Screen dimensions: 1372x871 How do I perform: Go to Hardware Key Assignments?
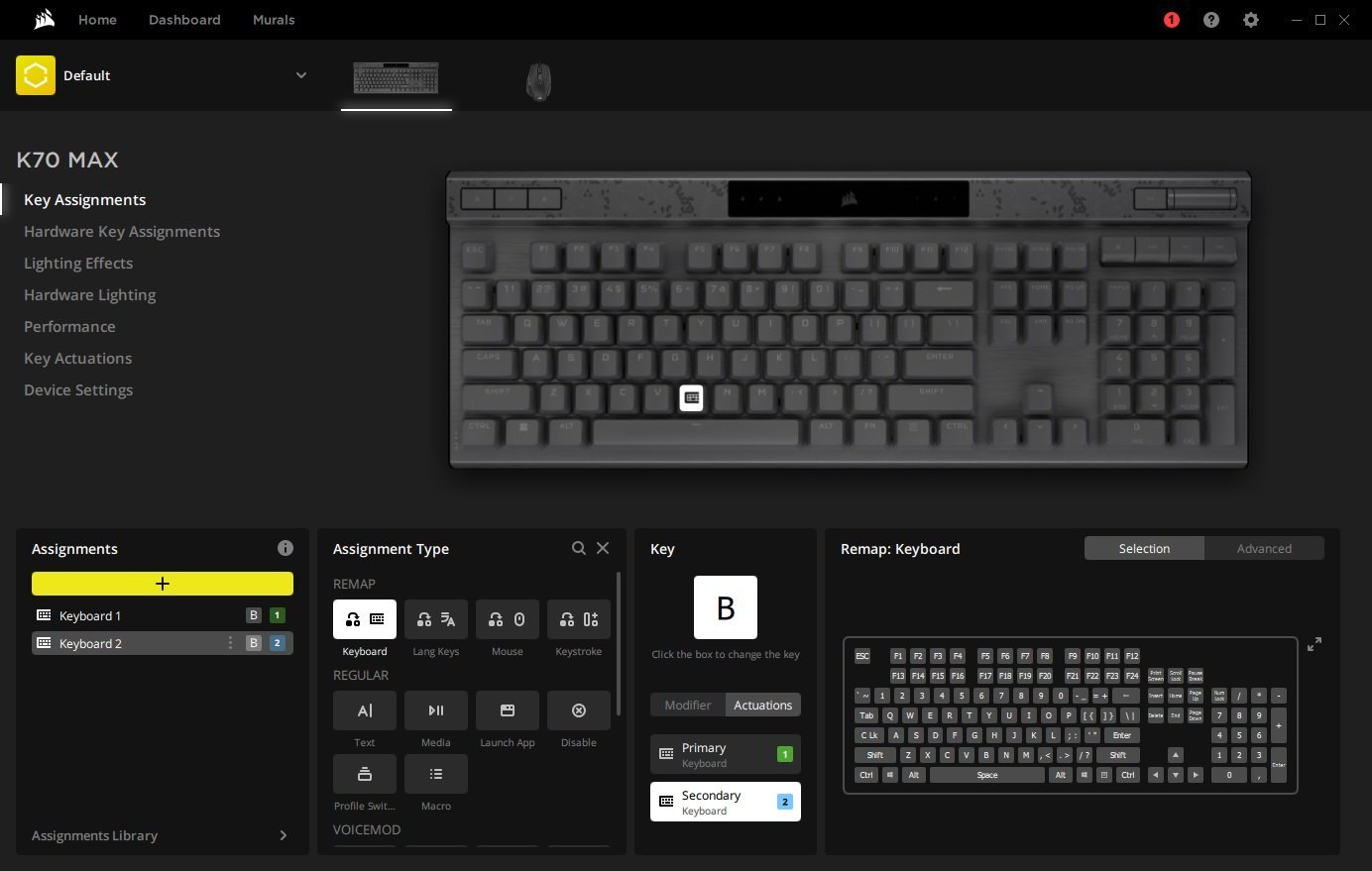(x=122, y=232)
